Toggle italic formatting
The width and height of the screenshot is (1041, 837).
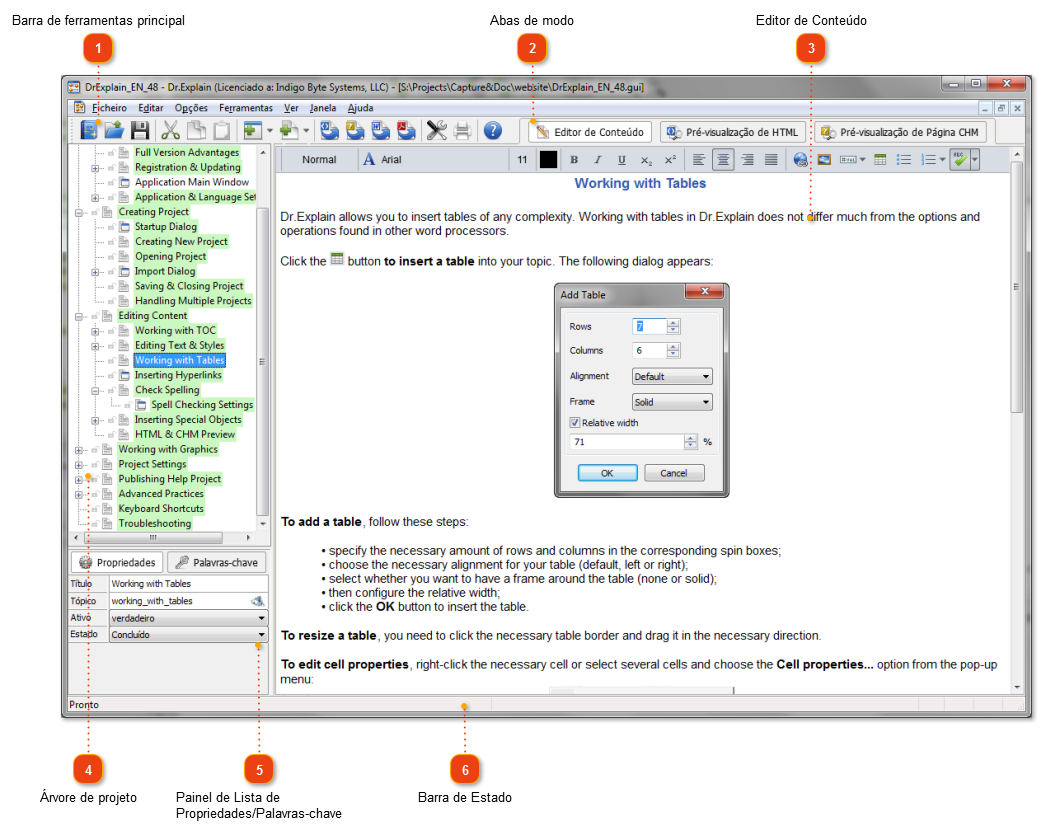(598, 160)
